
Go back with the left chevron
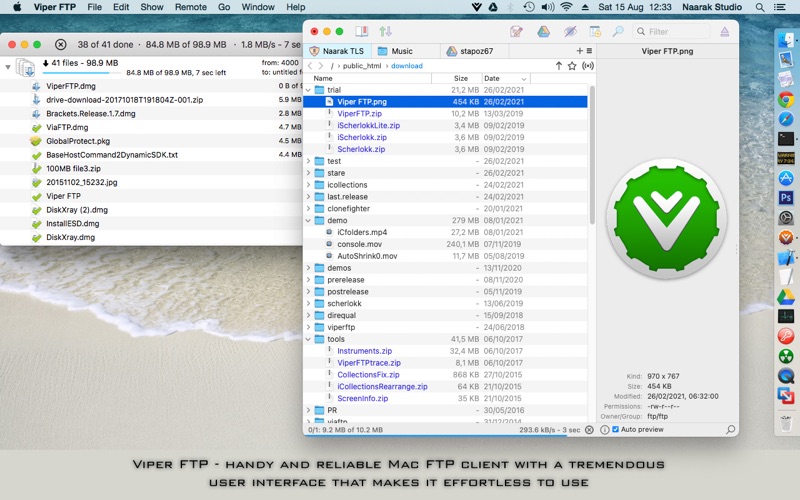(310, 66)
